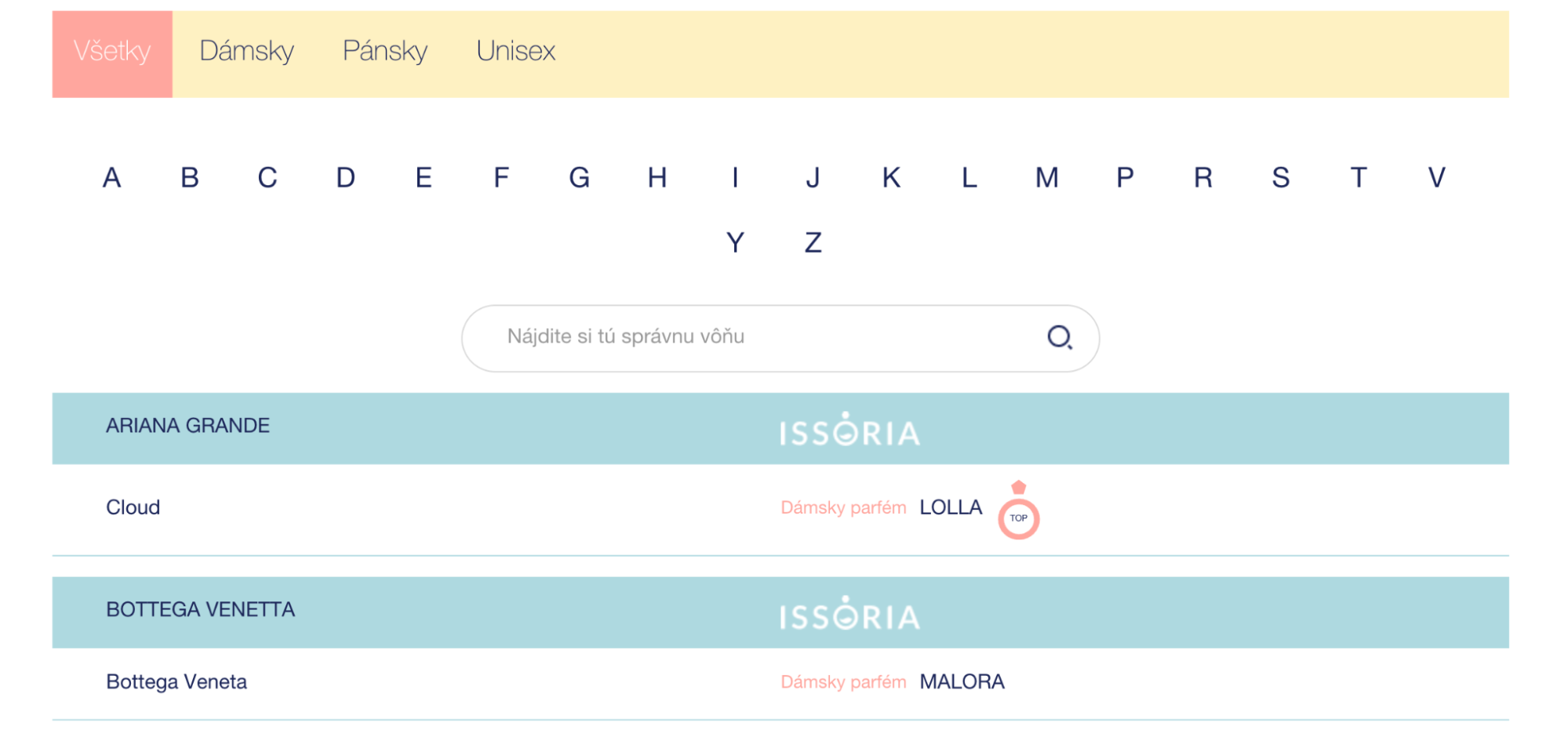Select the Všetky tab
1568x730 pixels.
point(112,53)
